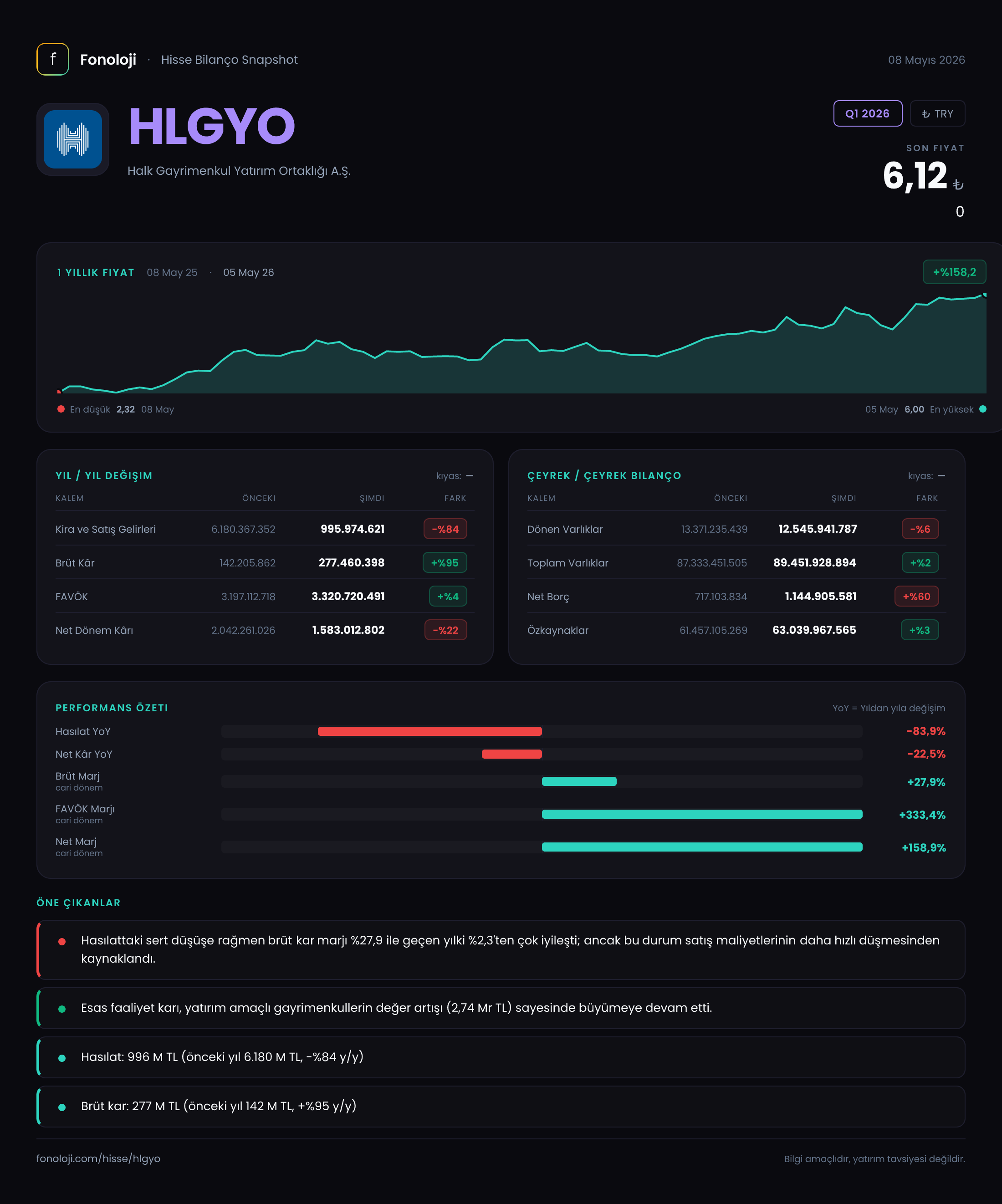Click the PERFORMANS ÖZETİ heading

[112, 708]
